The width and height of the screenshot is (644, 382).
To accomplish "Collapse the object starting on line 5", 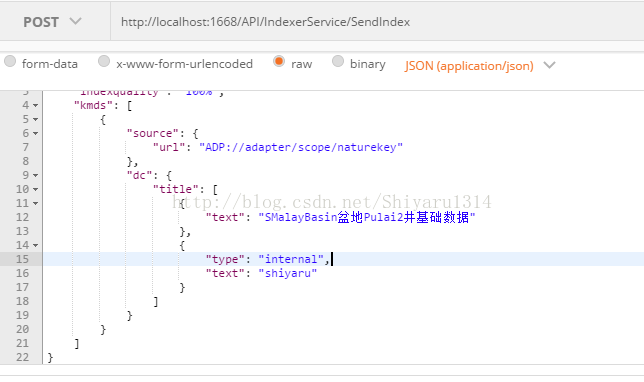I will point(36,120).
